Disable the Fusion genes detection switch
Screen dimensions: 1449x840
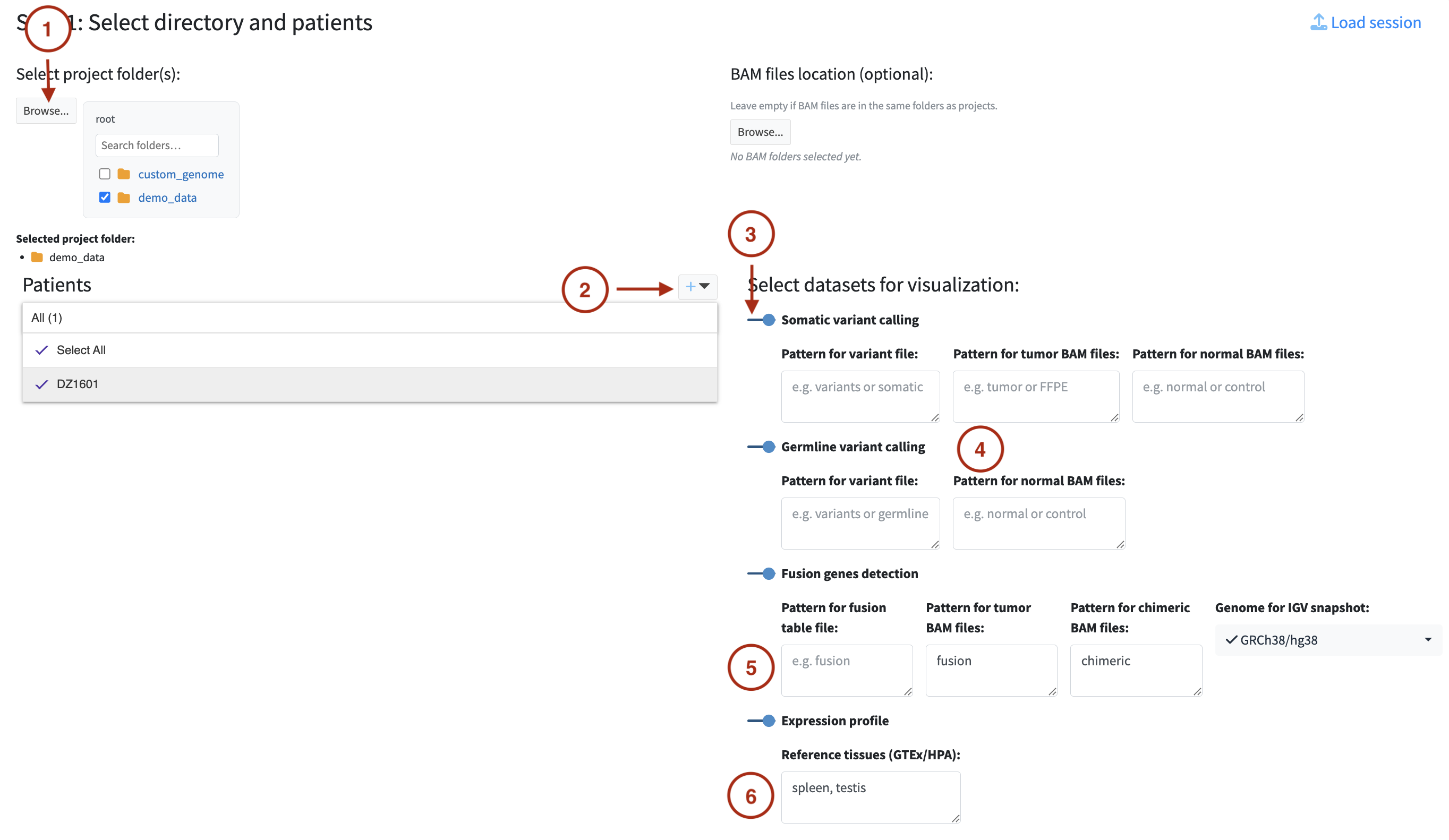761,574
